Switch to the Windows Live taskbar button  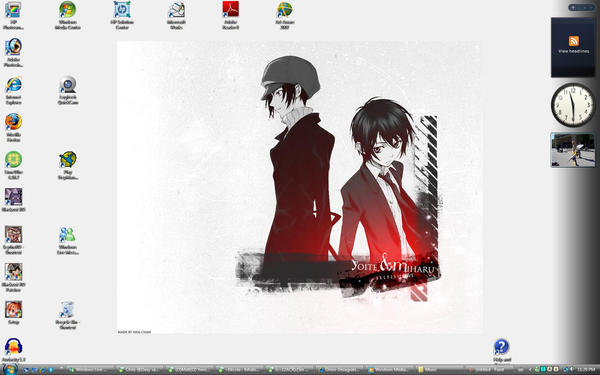pos(90,370)
